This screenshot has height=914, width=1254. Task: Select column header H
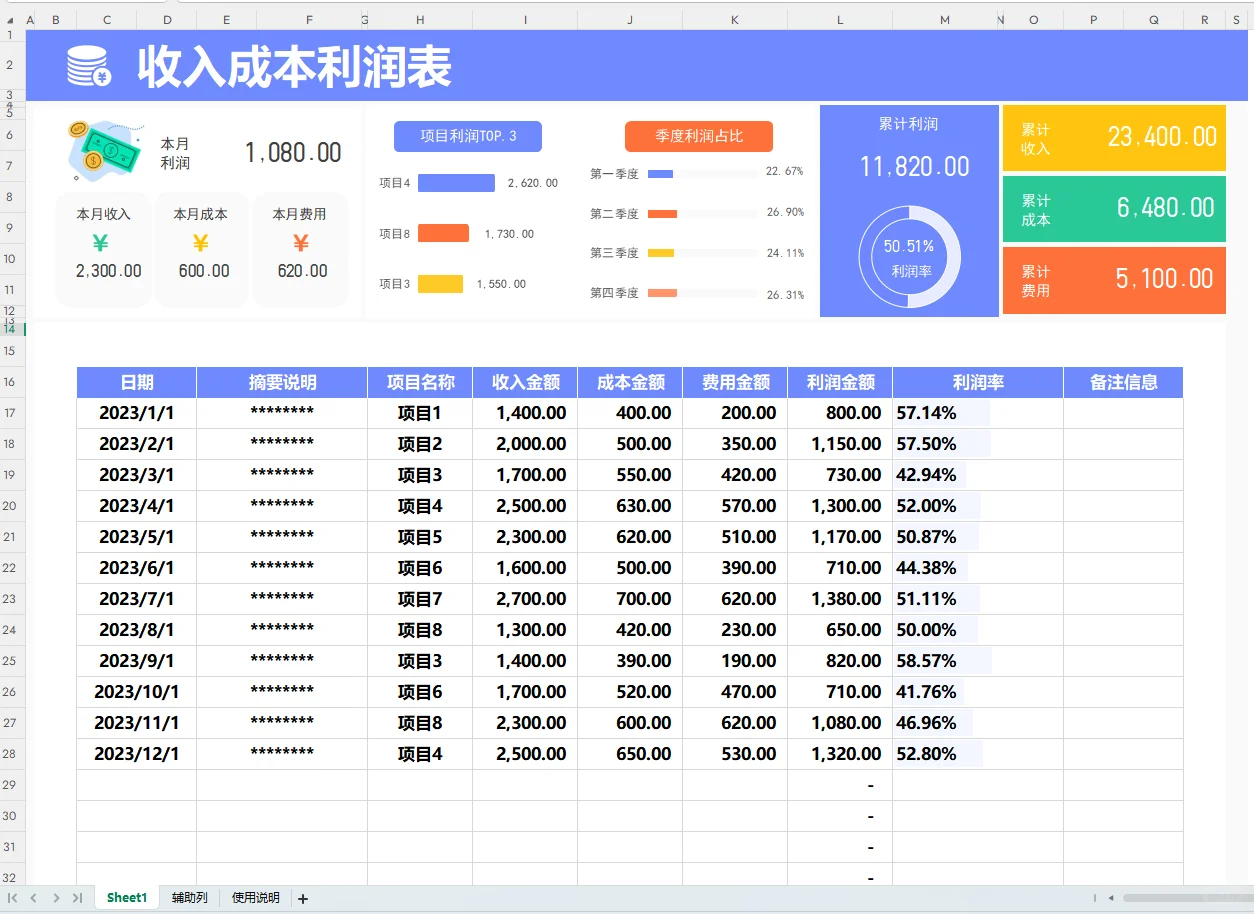pyautogui.click(x=419, y=19)
